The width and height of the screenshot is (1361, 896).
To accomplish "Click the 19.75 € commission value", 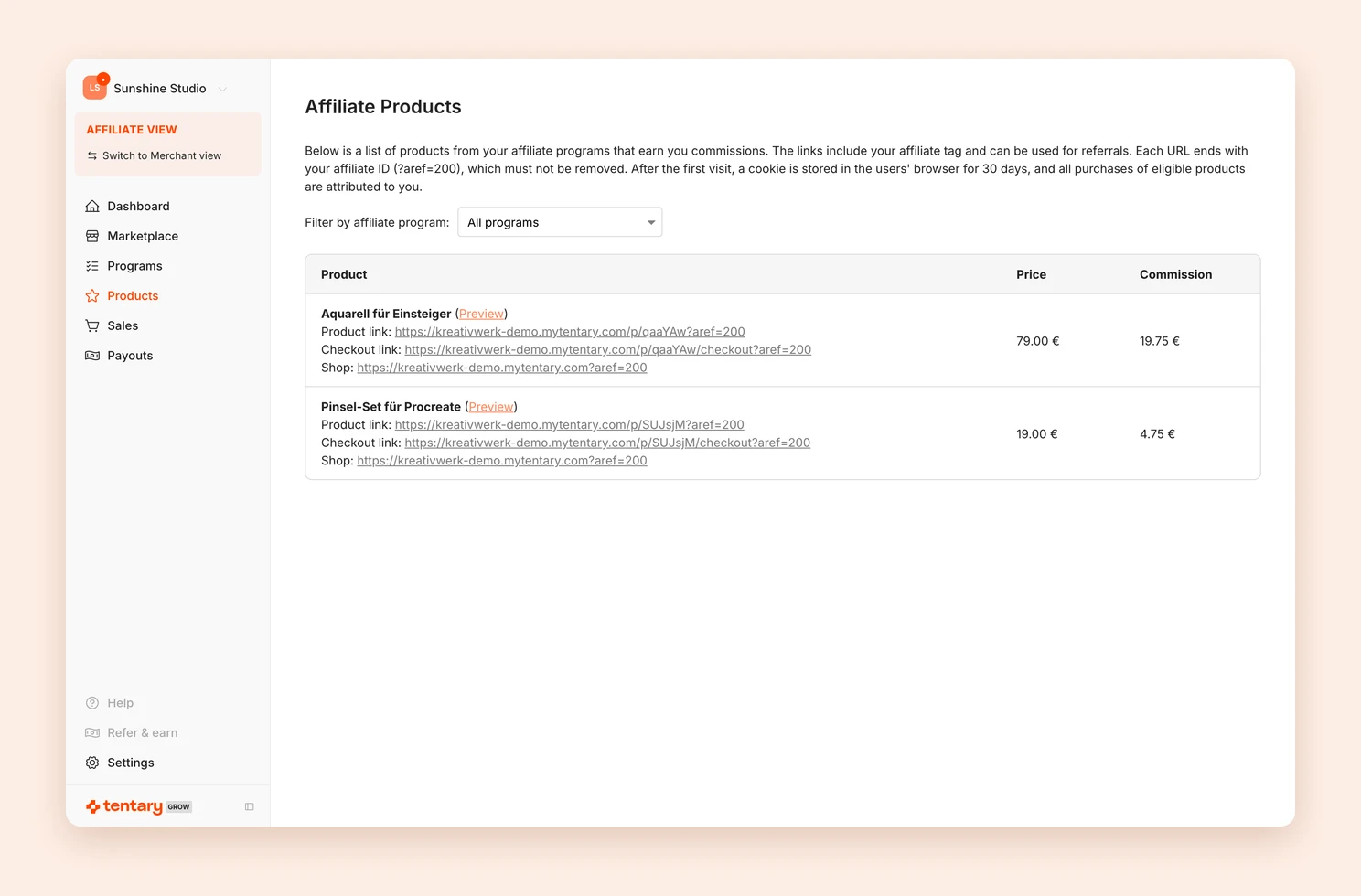I will [x=1160, y=341].
